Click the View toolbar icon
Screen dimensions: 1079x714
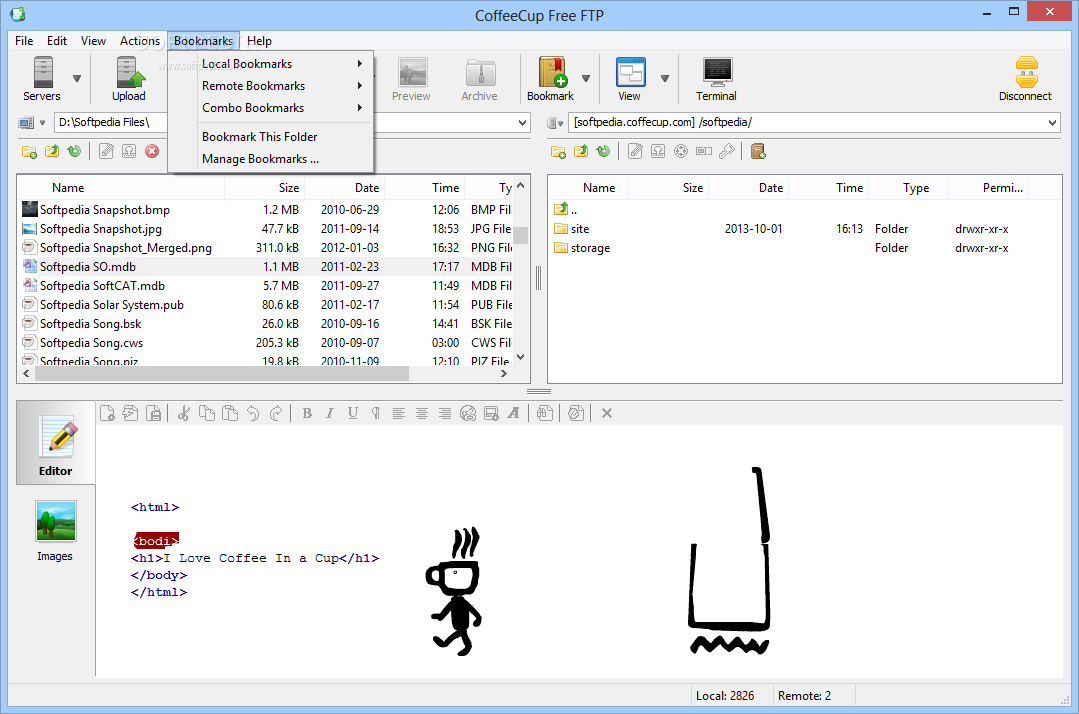(x=630, y=78)
